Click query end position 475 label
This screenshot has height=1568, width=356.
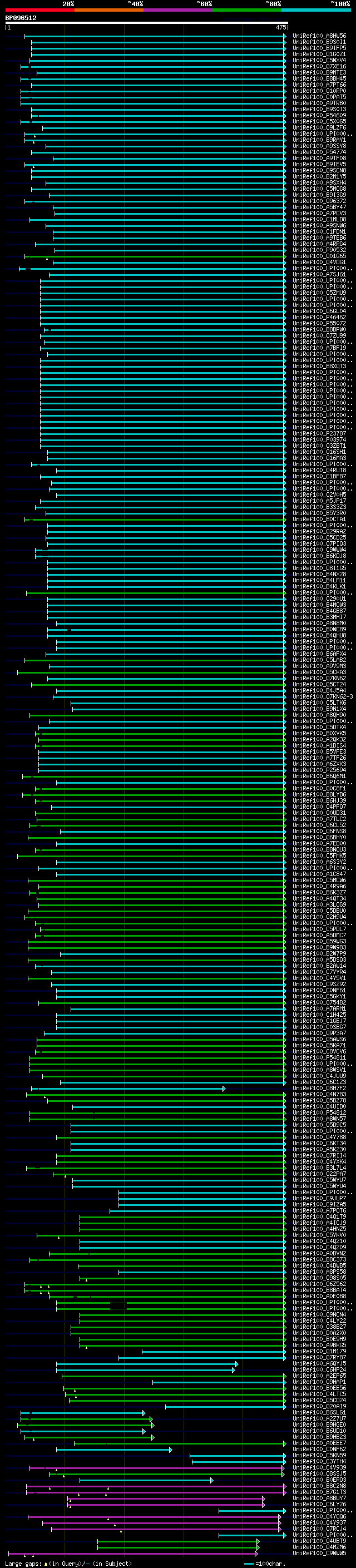[x=281, y=27]
